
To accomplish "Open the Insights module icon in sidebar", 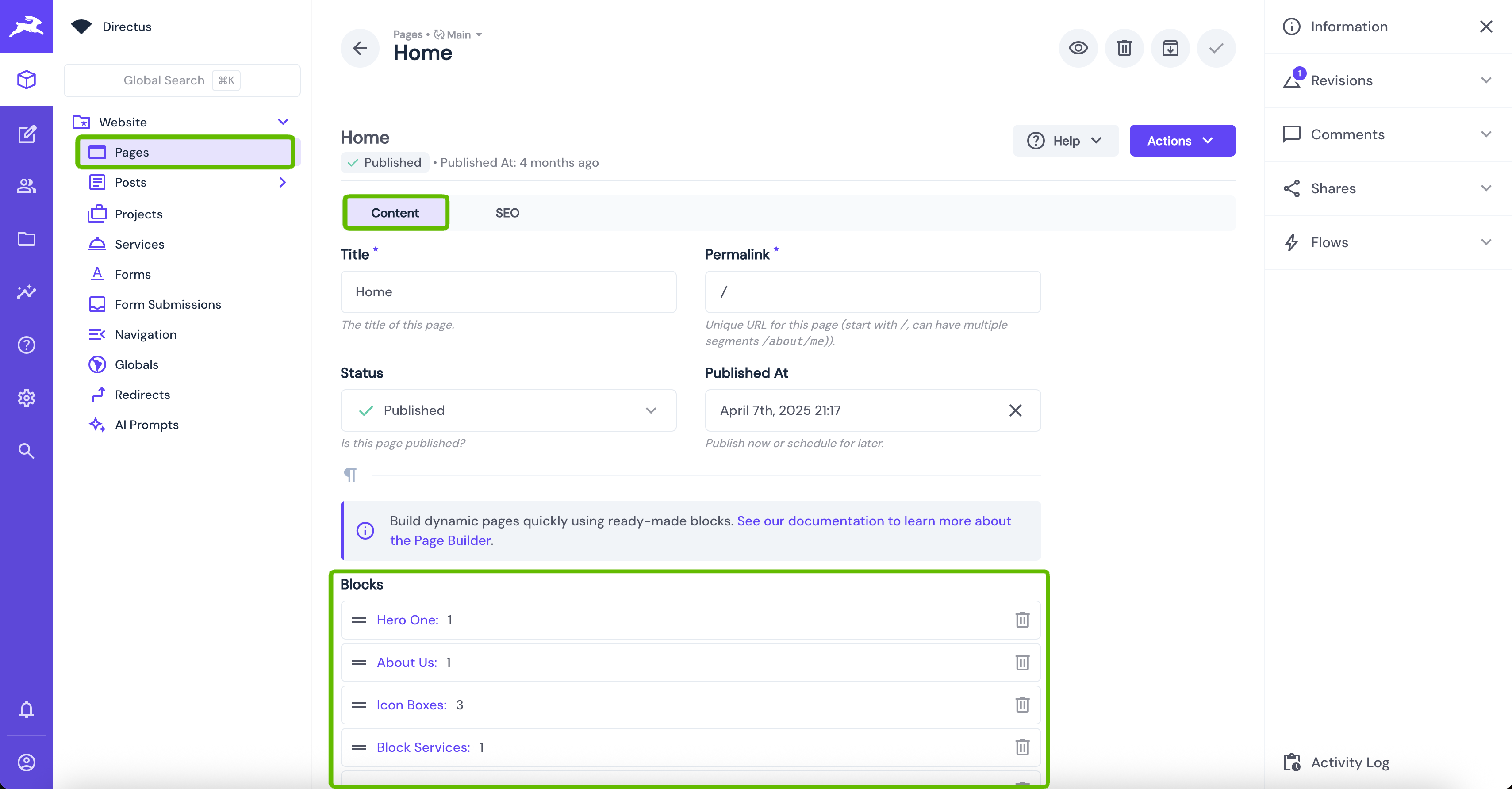I will [27, 291].
